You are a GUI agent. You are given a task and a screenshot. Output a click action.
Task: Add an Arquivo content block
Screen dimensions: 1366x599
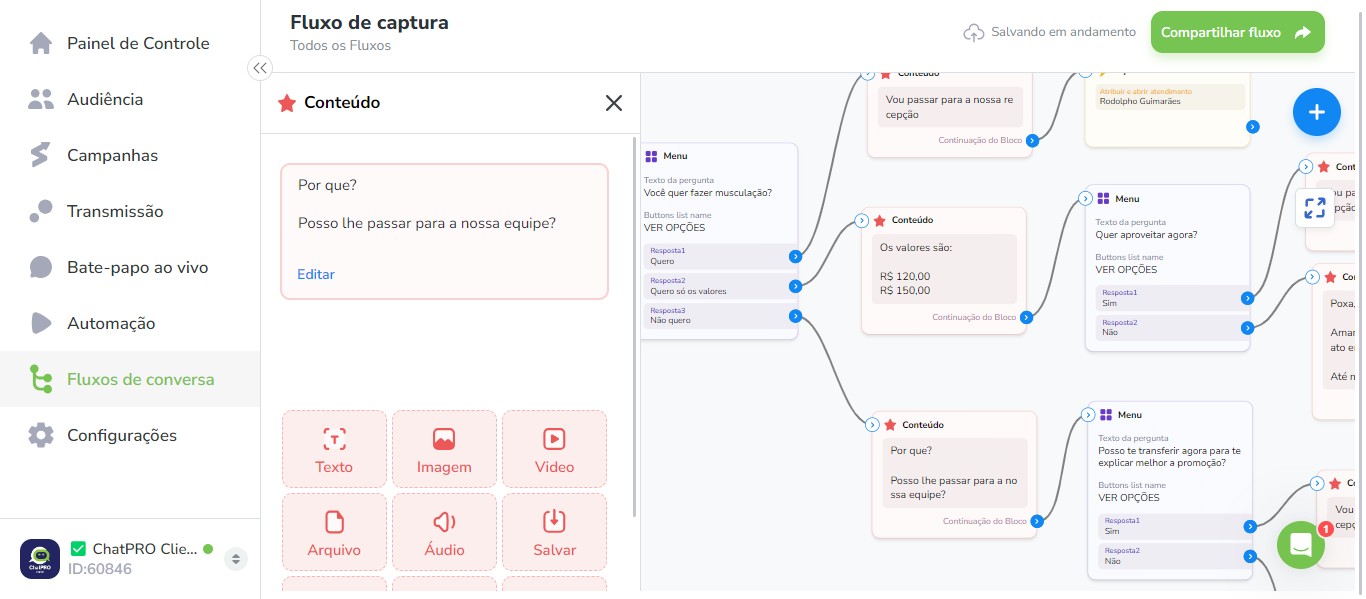[x=334, y=532]
